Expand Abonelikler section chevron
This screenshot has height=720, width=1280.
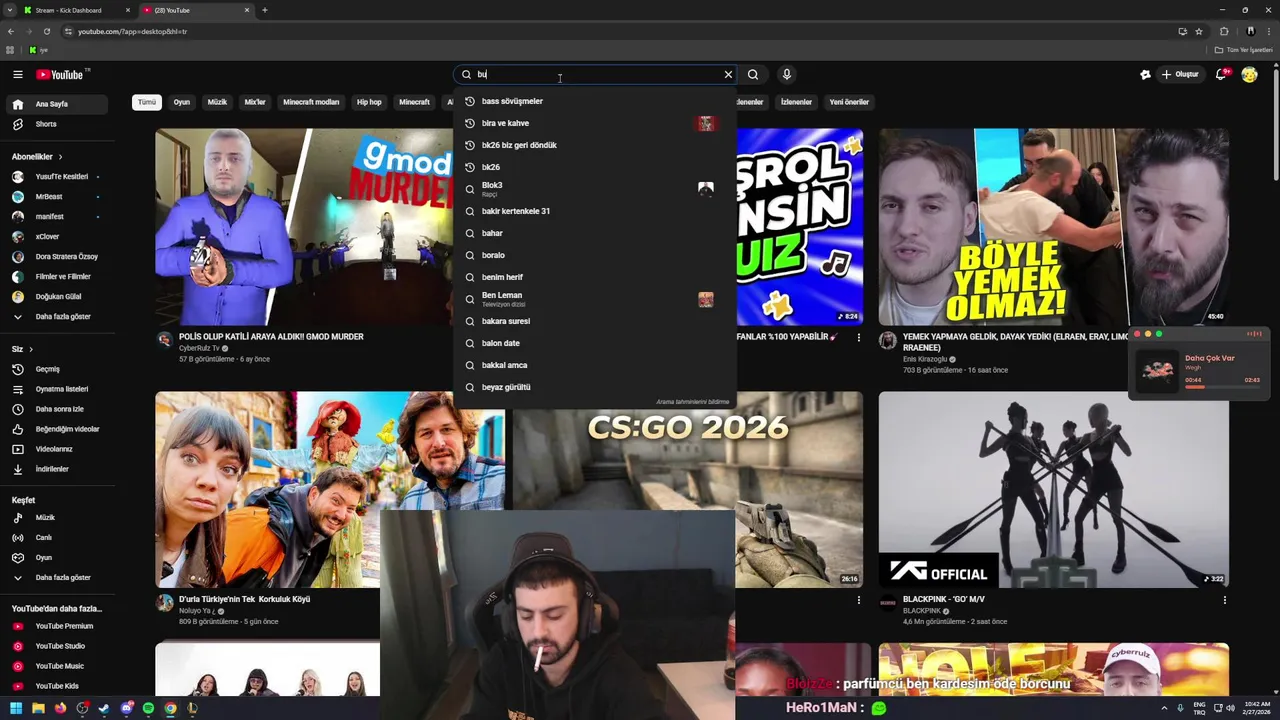(x=60, y=157)
